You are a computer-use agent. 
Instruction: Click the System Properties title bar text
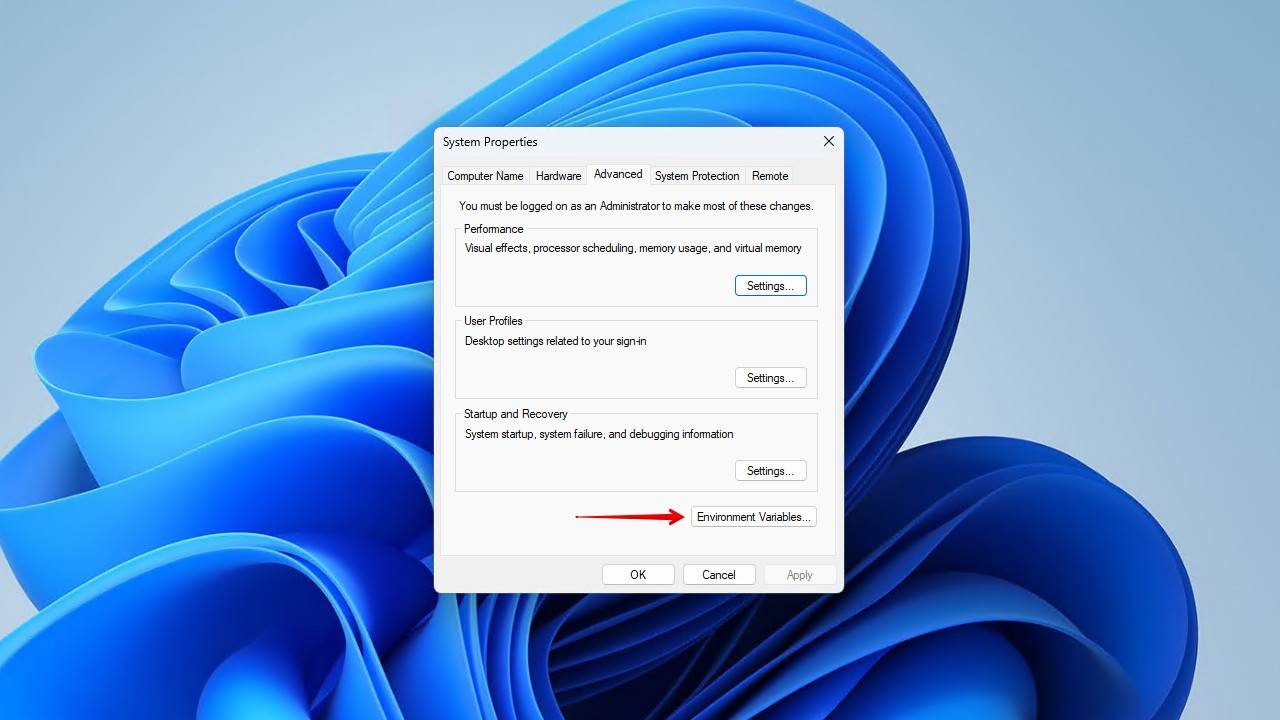[490, 142]
